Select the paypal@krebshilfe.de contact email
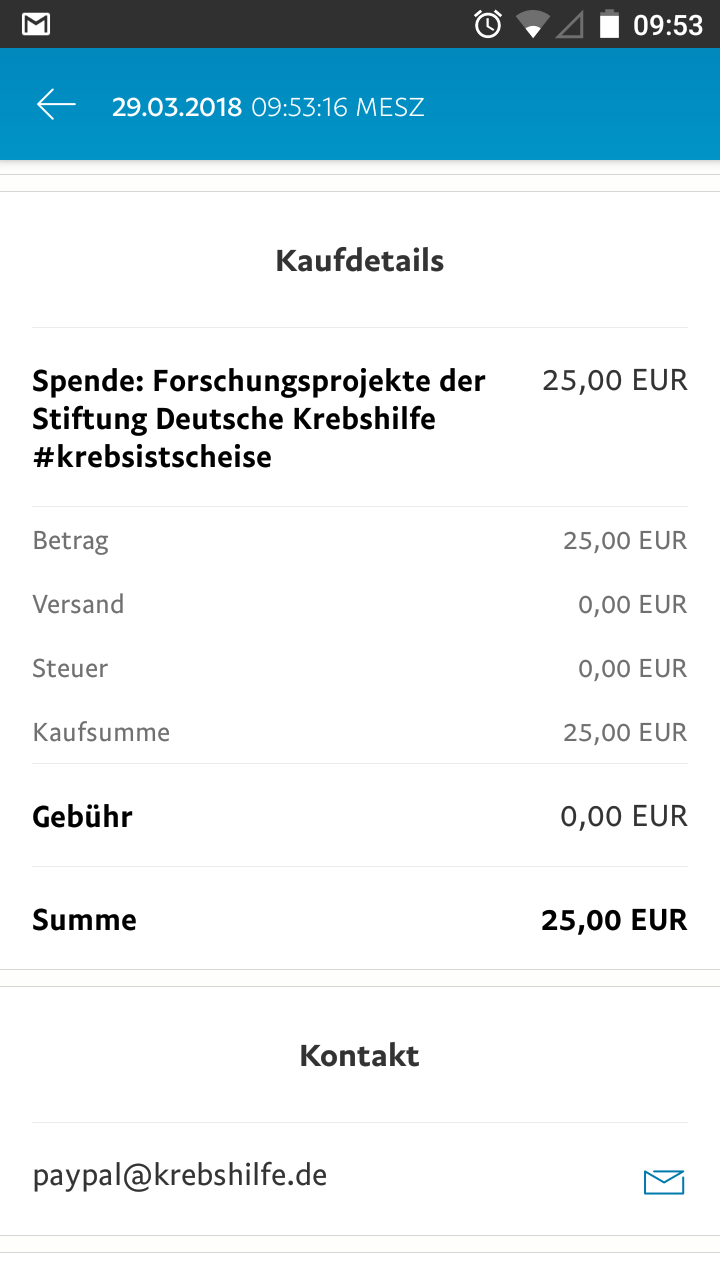Image resolution: width=720 pixels, height=1280 pixels. 180,1176
